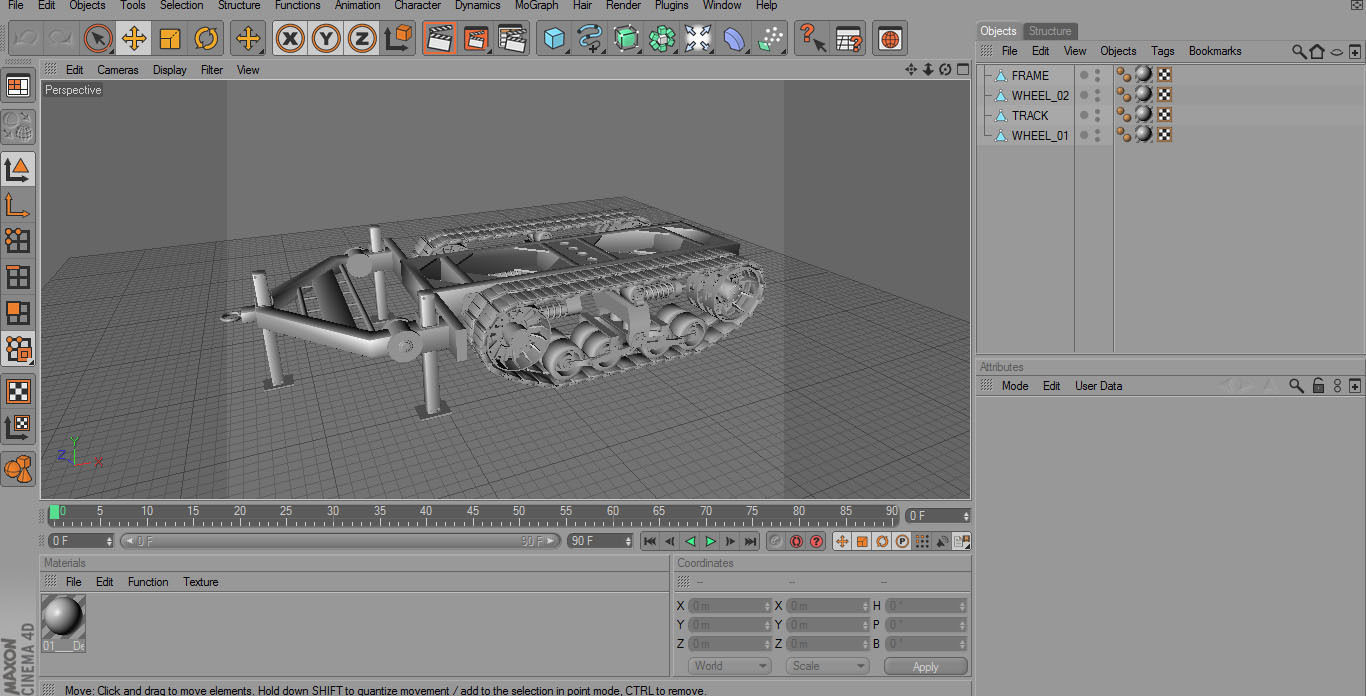
Task: Play the animation forward
Action: 710,541
